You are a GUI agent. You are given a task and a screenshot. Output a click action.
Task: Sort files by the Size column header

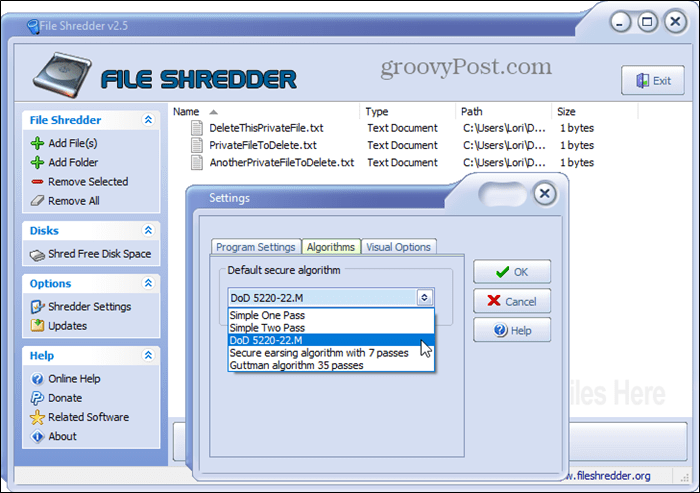[x=596, y=112]
